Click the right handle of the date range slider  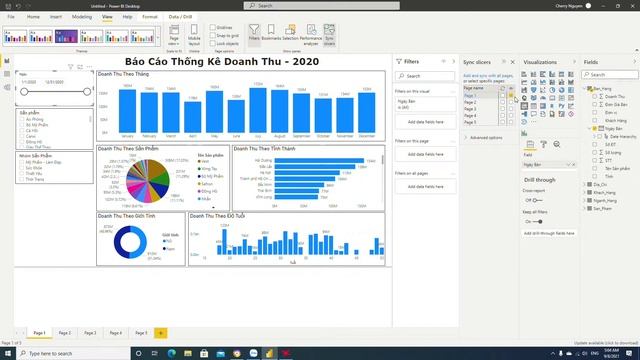(87, 92)
